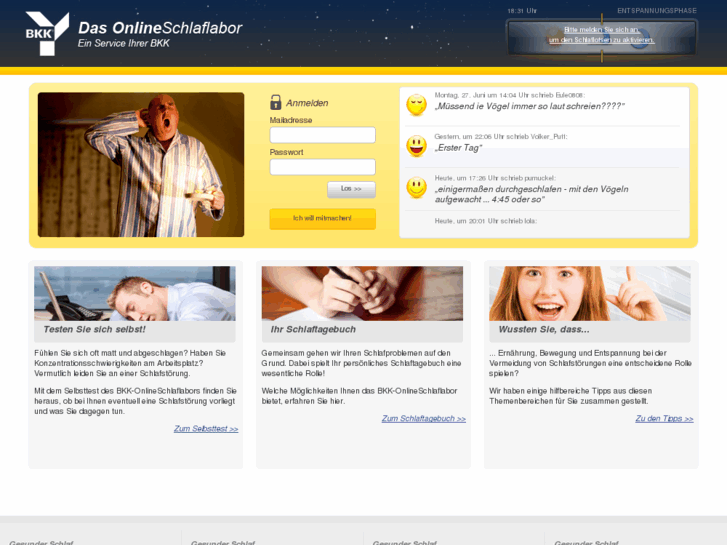Click the 'Ich will mitmachen!' button
This screenshot has width=727, height=545.
(x=323, y=218)
